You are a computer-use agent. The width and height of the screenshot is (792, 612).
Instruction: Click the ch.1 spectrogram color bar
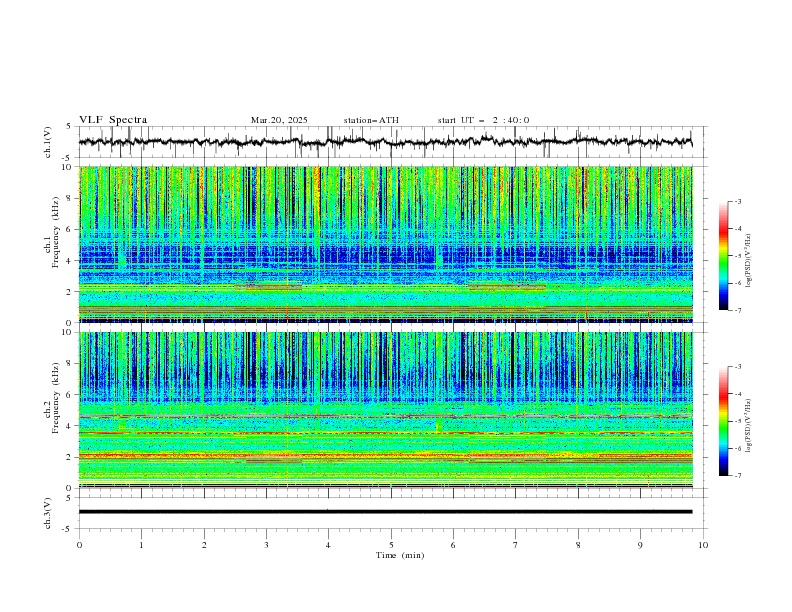(723, 256)
